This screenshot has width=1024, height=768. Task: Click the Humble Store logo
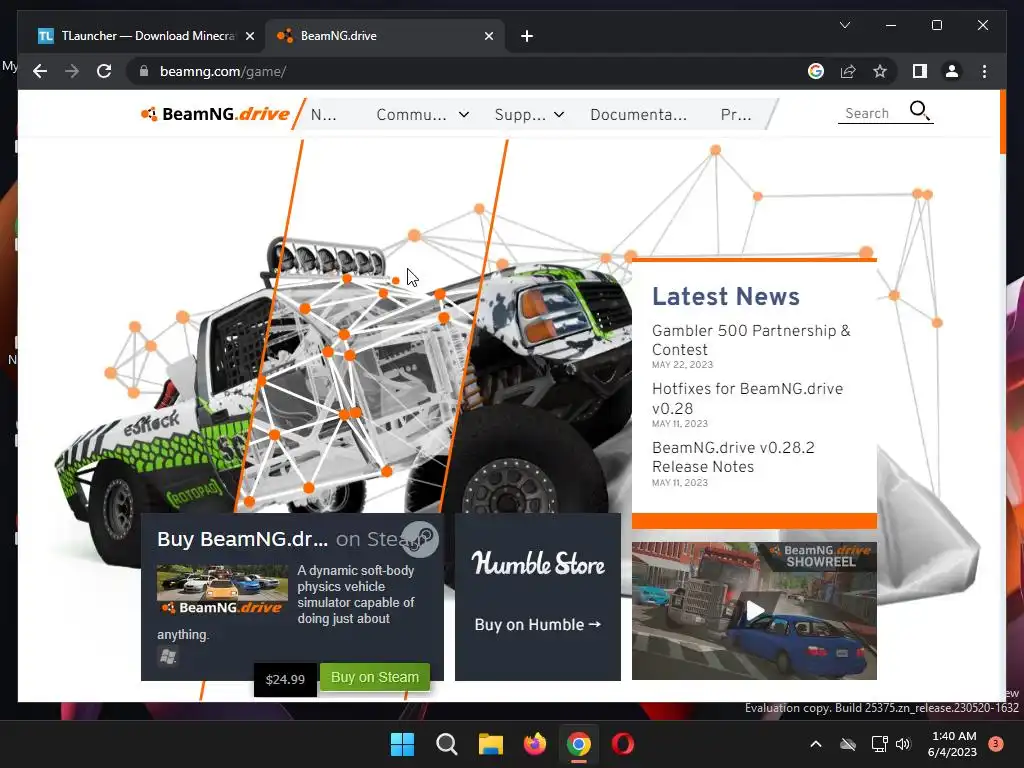537,564
